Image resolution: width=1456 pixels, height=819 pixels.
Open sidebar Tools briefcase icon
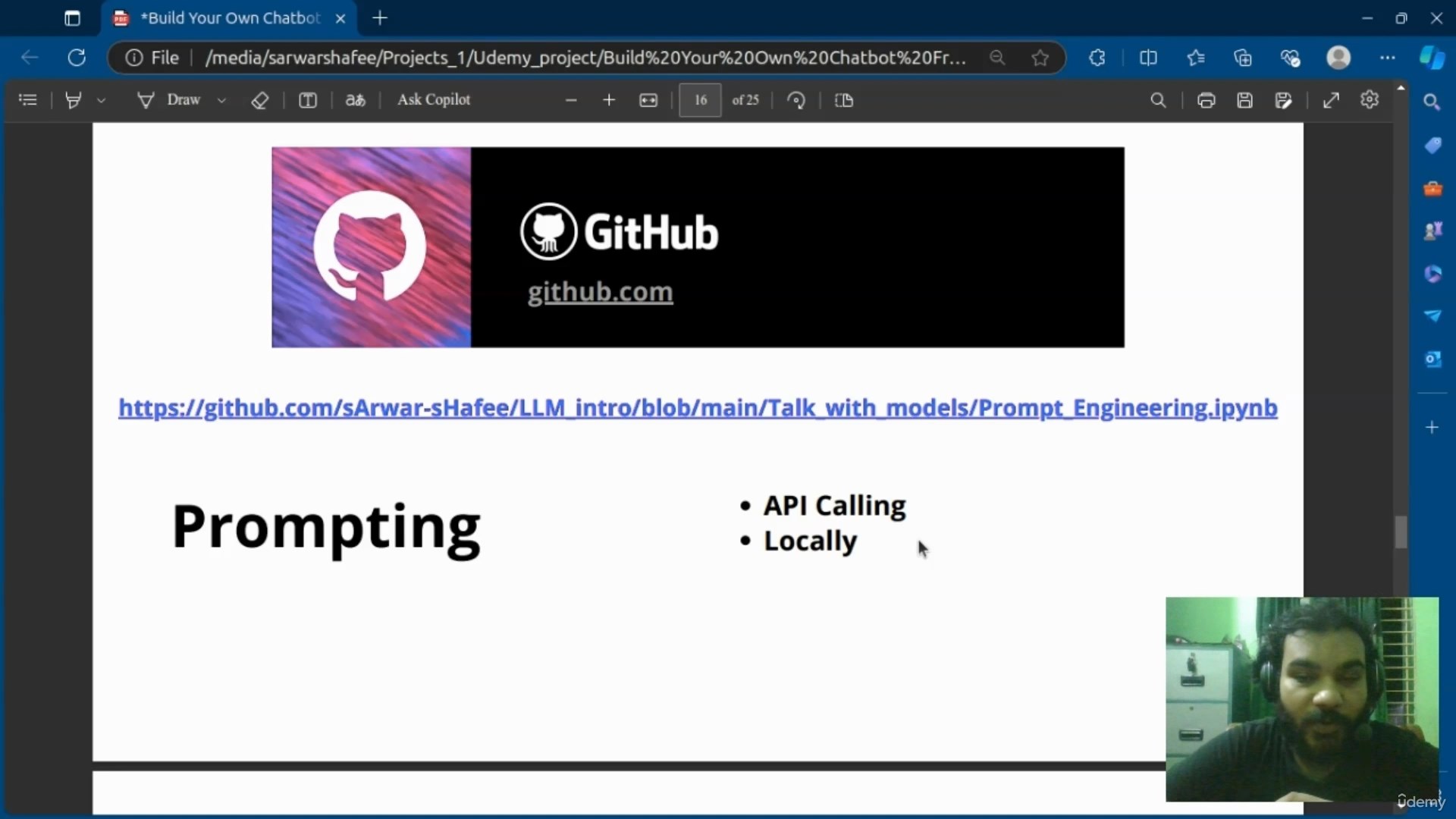coord(1432,188)
